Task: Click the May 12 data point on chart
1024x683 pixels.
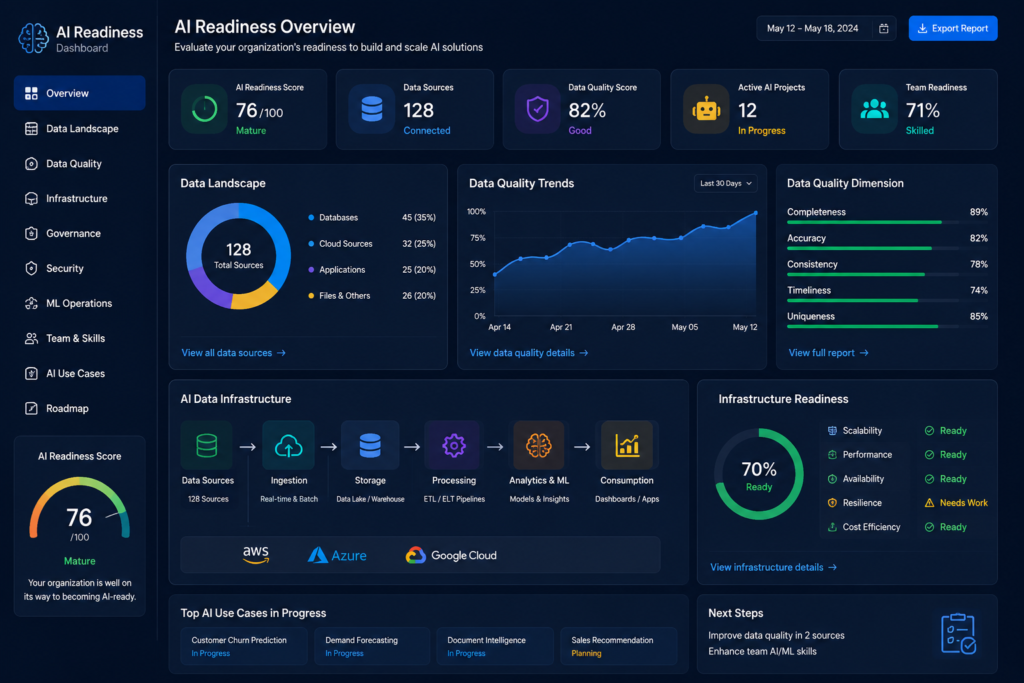Action: (x=756, y=213)
